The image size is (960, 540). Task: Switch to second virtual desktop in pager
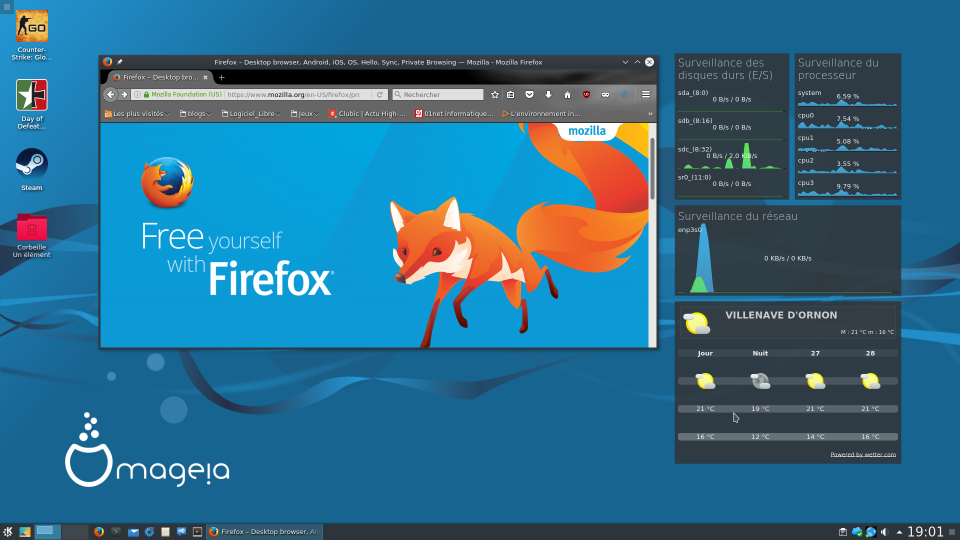pos(75,531)
